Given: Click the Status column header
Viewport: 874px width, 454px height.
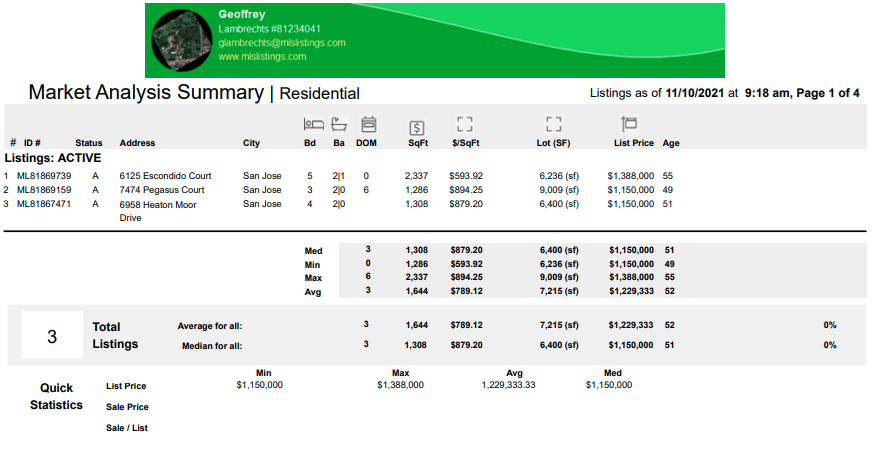Looking at the screenshot, I should (x=89, y=143).
